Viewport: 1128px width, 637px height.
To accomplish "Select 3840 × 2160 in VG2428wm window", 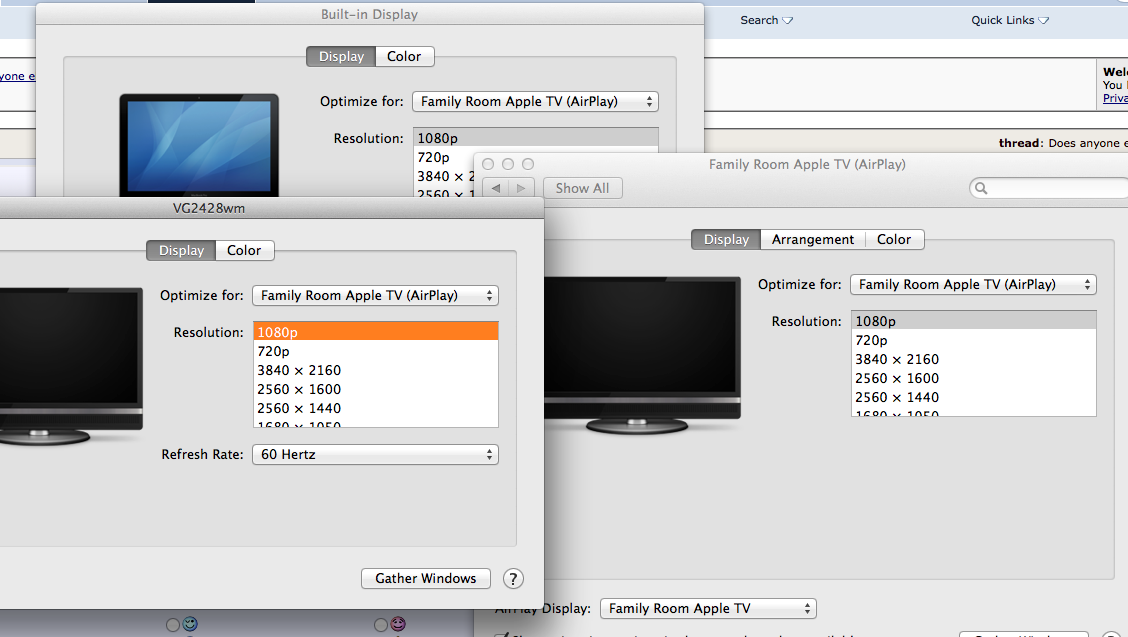I will (x=376, y=370).
